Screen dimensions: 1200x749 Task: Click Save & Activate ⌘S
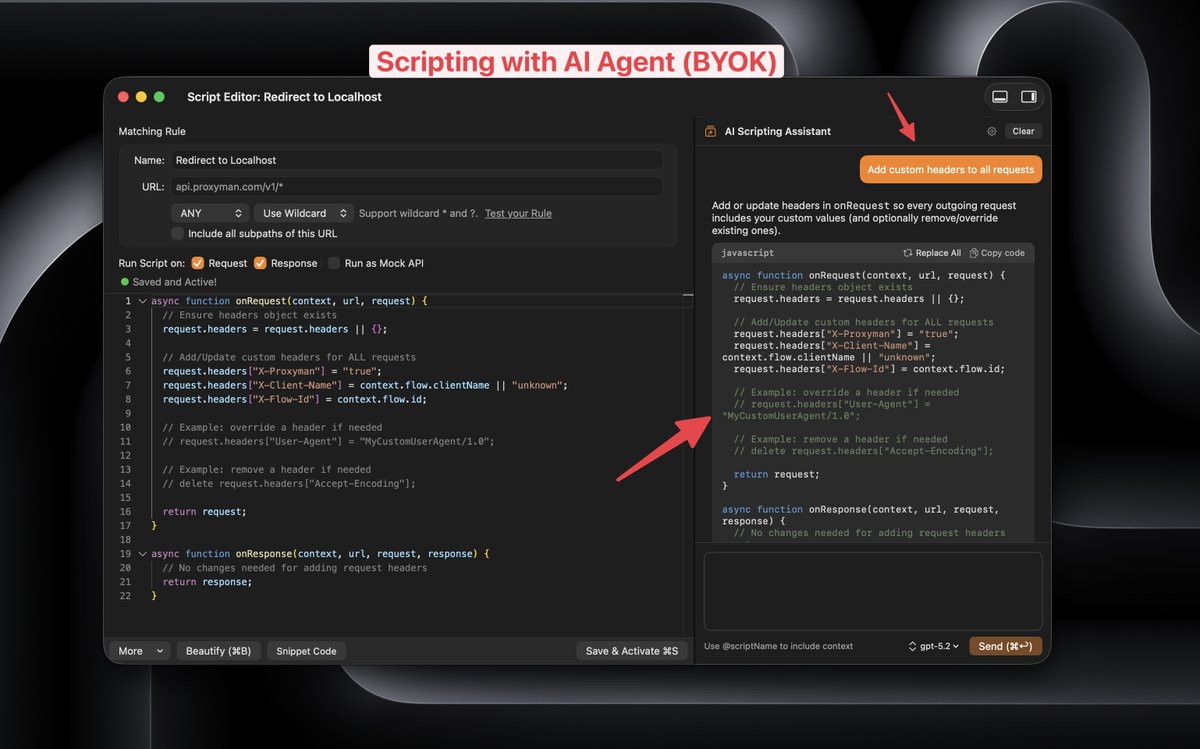632,651
